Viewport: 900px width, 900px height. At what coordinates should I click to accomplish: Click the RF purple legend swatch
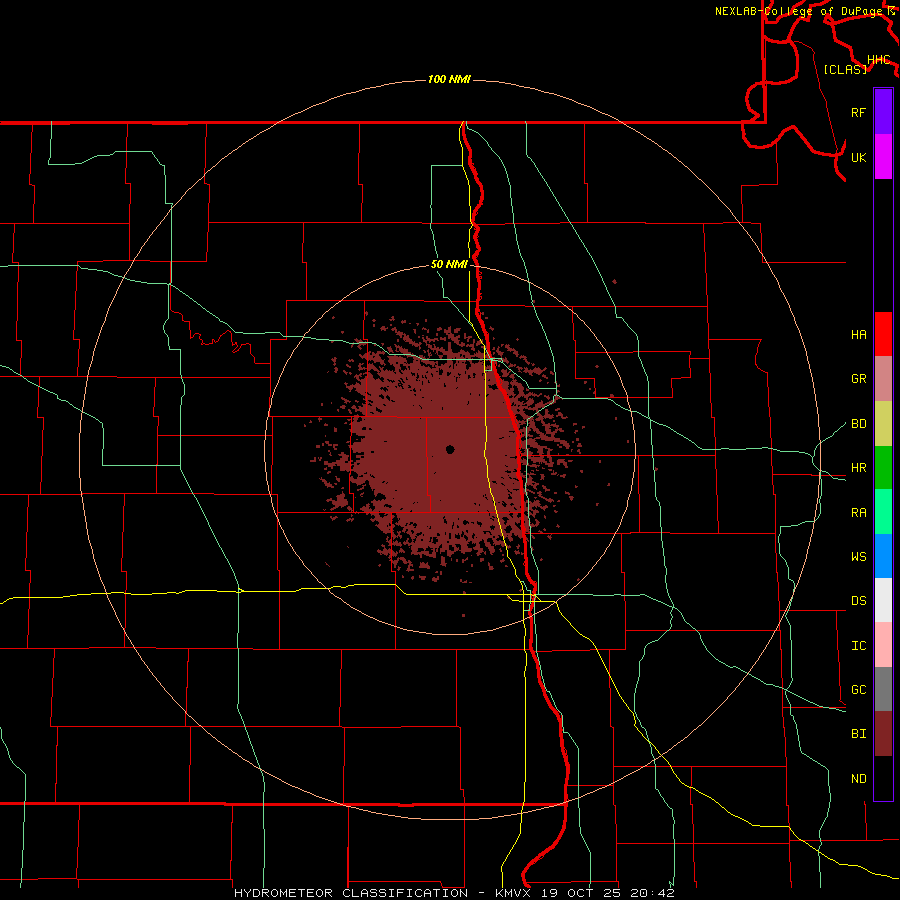tap(883, 112)
